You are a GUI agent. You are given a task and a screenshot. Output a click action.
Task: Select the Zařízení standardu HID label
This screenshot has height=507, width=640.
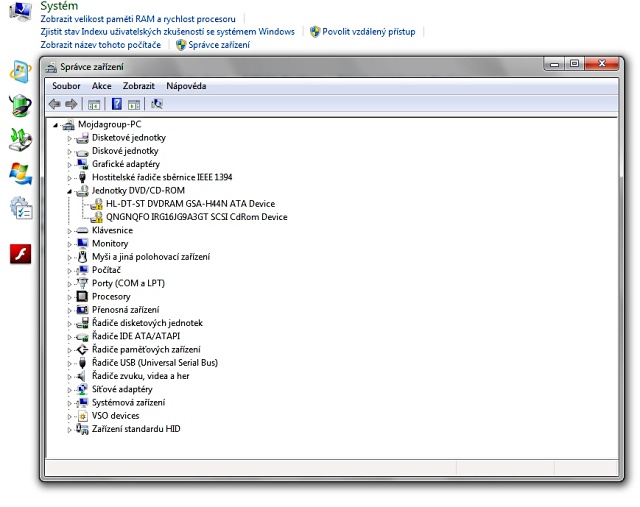pyautogui.click(x=136, y=429)
